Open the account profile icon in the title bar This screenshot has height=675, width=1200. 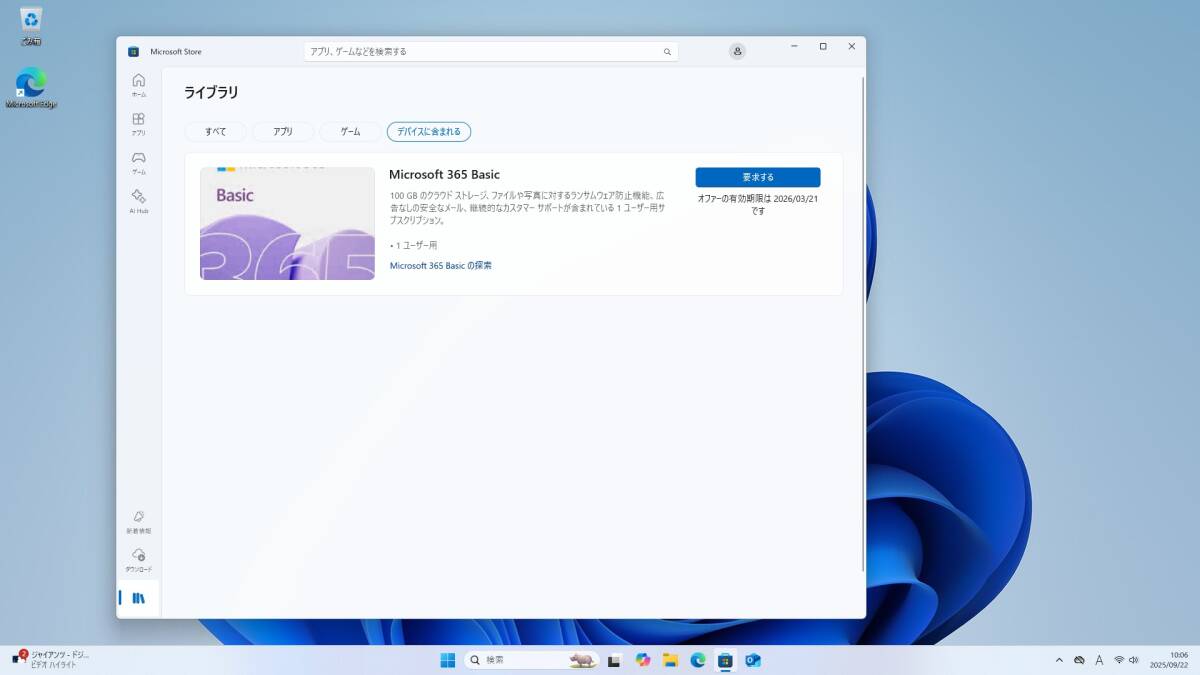[x=737, y=50]
